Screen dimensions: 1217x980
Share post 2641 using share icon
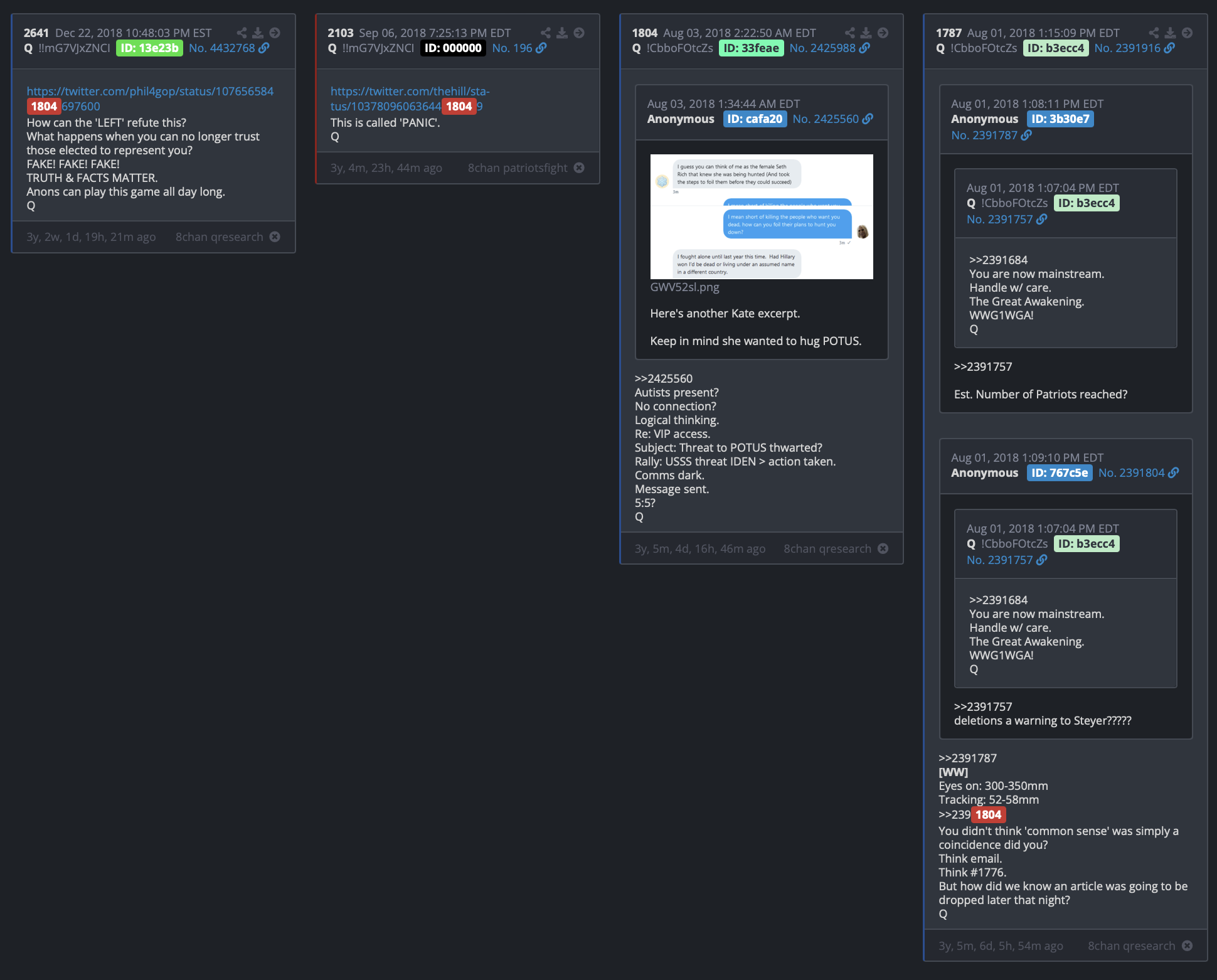pos(242,33)
